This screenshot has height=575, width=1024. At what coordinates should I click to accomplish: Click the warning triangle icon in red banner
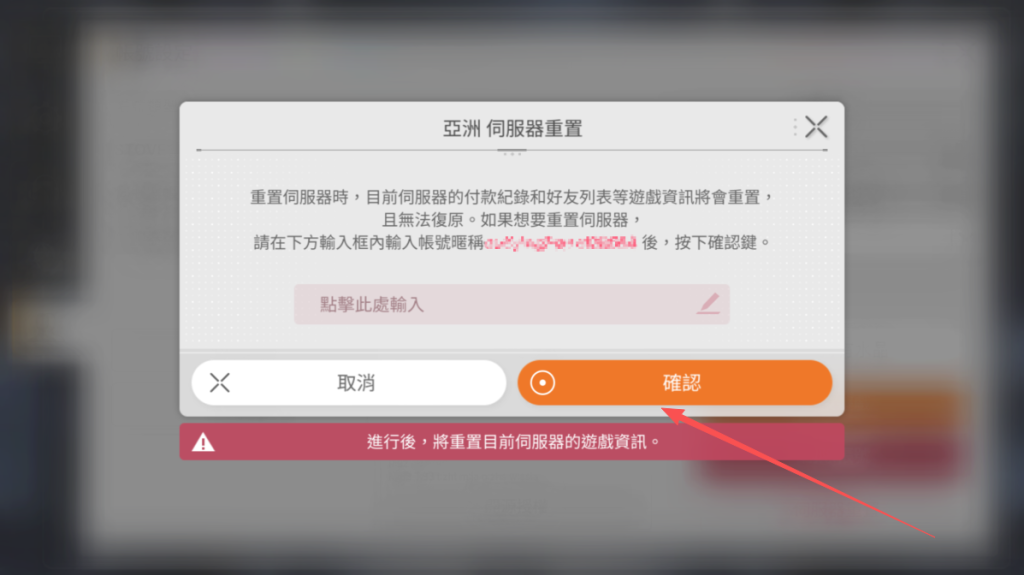click(x=203, y=442)
